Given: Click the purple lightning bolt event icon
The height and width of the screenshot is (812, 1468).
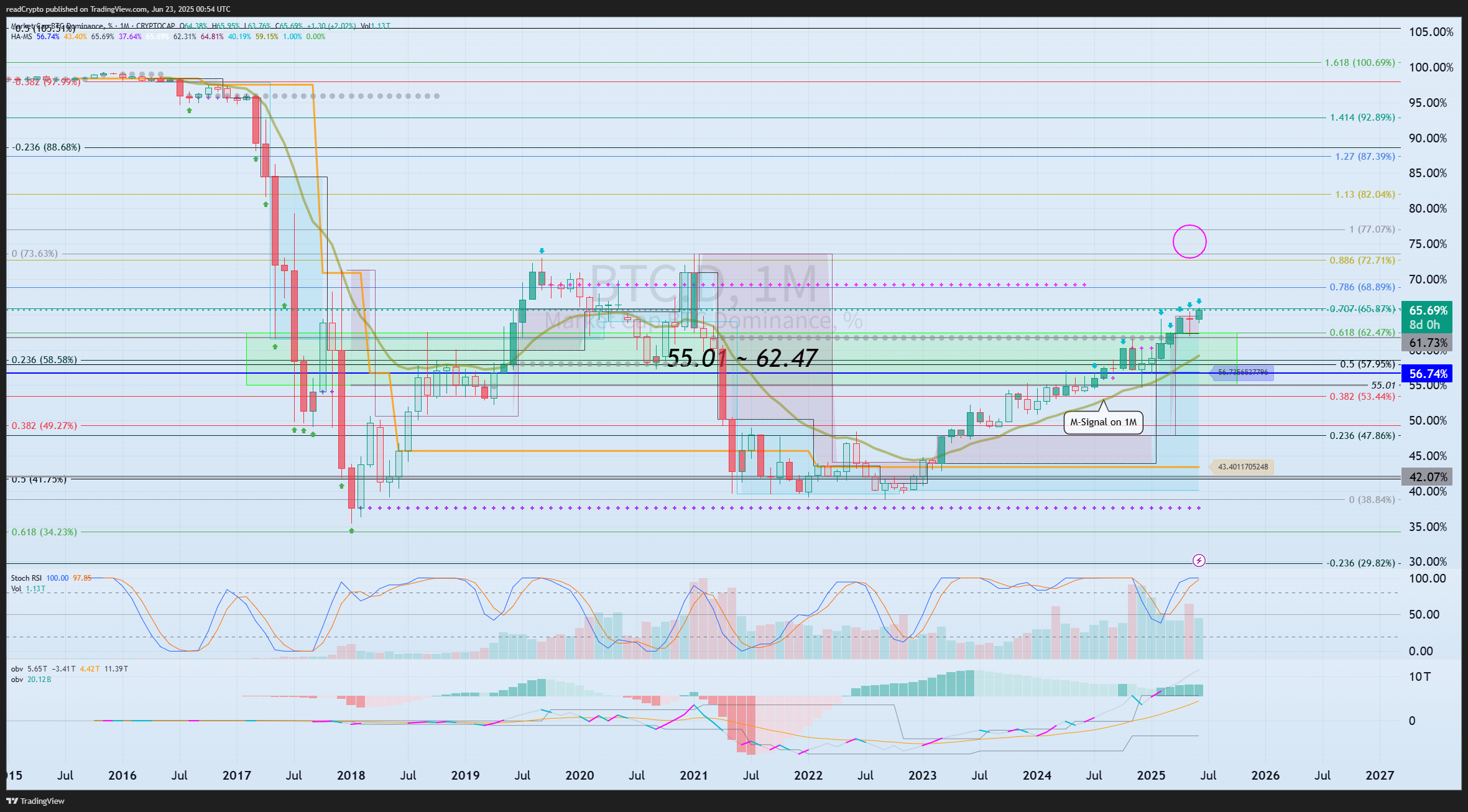Looking at the screenshot, I should click(1199, 561).
